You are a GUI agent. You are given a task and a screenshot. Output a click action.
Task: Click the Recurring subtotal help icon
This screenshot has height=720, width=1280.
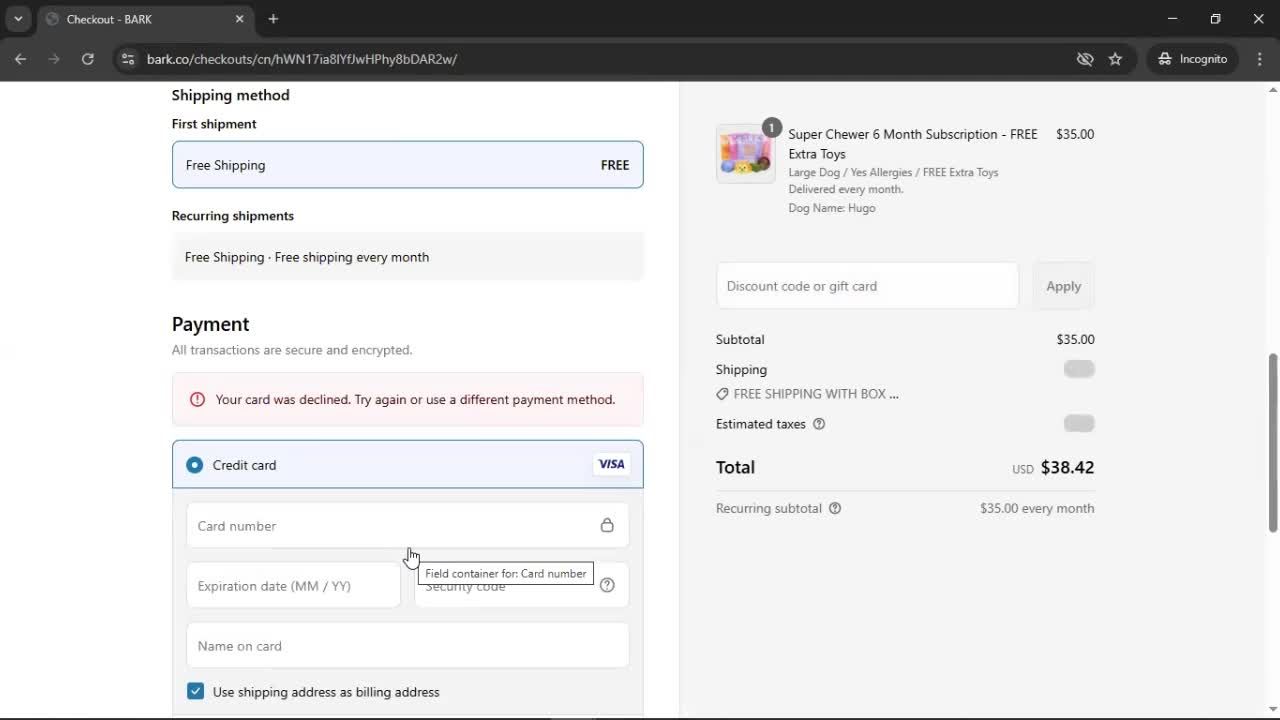pos(835,508)
